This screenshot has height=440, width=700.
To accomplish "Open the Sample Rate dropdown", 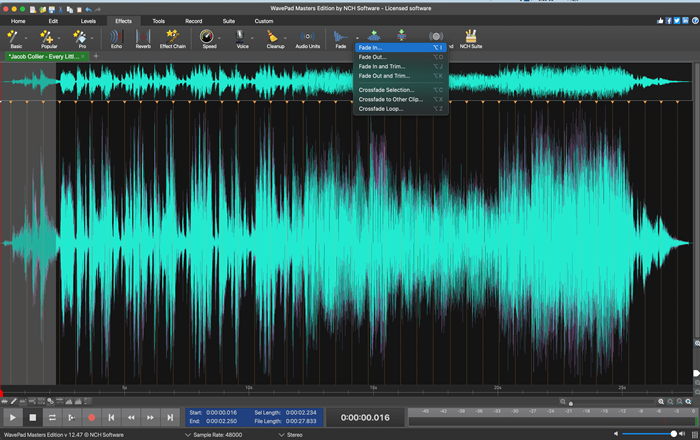I will pyautogui.click(x=214, y=435).
